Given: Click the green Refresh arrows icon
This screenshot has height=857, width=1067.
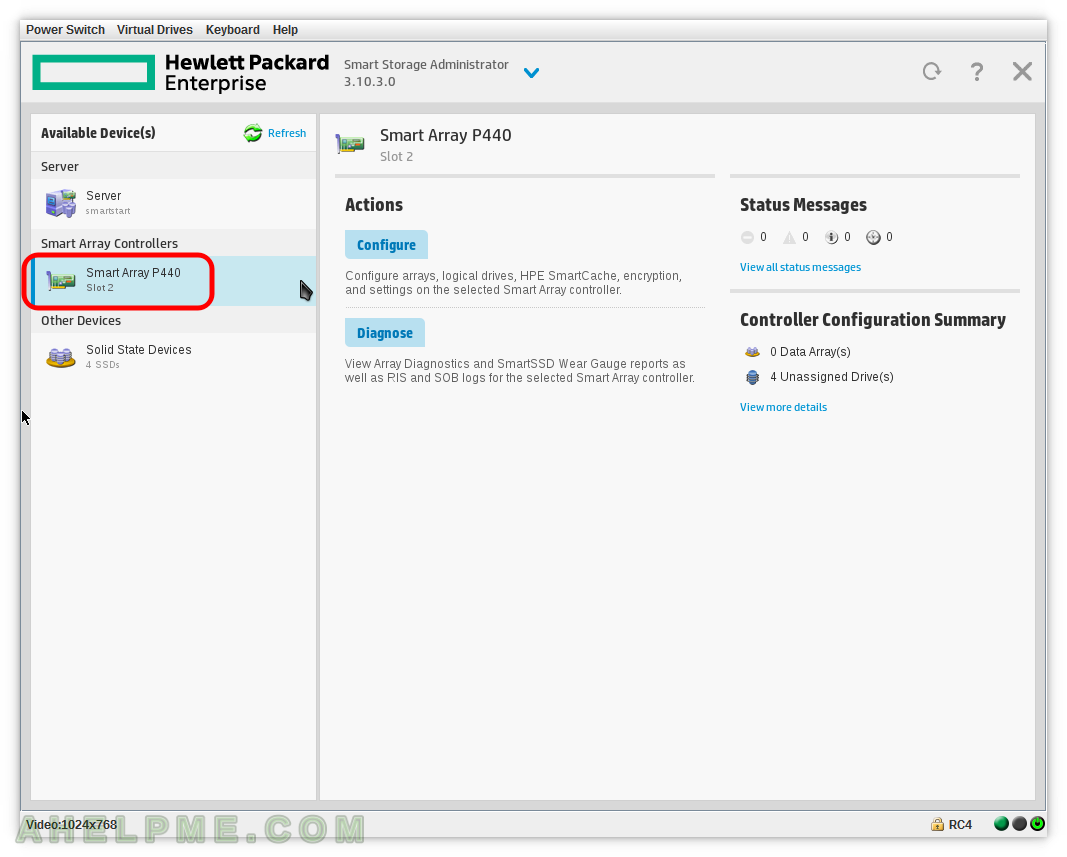Looking at the screenshot, I should [x=253, y=133].
